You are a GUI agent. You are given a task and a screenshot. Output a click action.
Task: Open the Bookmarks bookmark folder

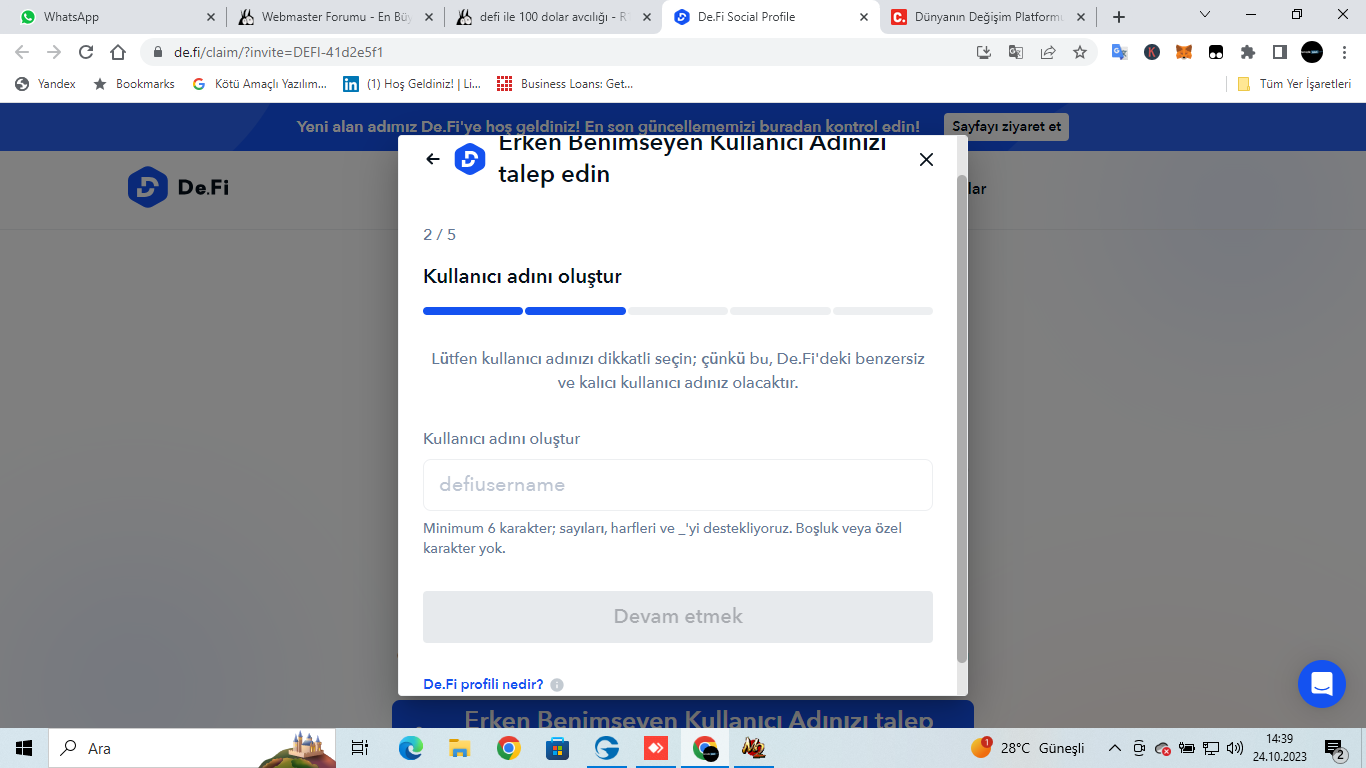click(134, 84)
